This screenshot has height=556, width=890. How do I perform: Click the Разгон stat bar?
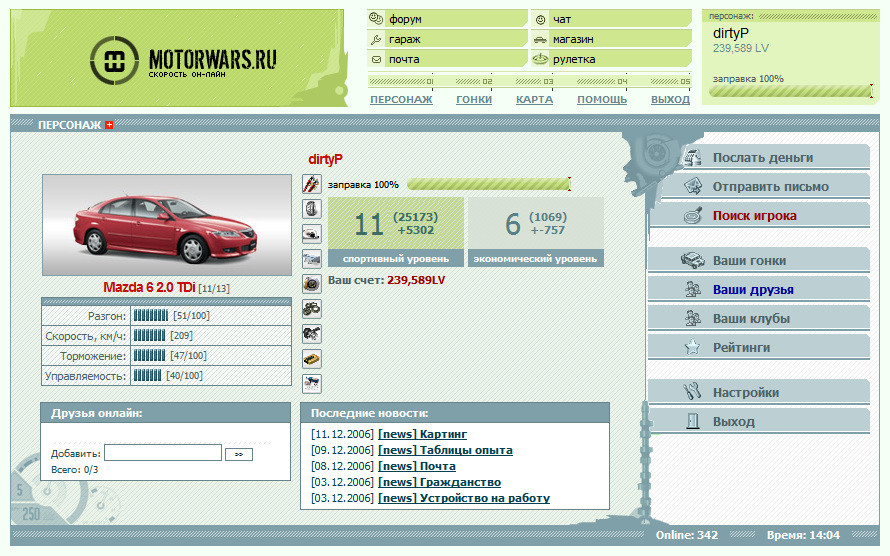pyautogui.click(x=150, y=315)
